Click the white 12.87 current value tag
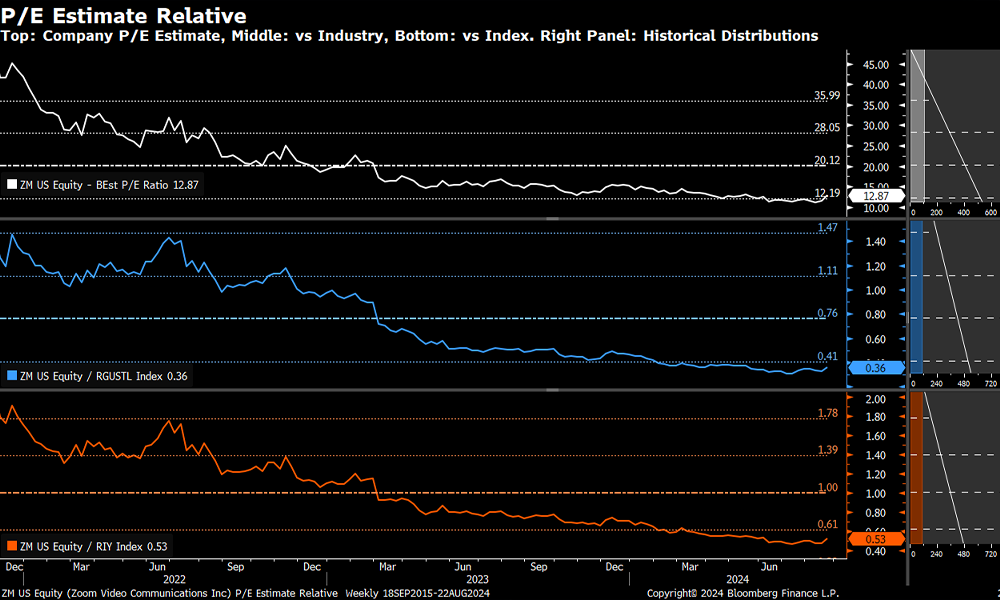This screenshot has height=600, width=1000. pos(876,196)
